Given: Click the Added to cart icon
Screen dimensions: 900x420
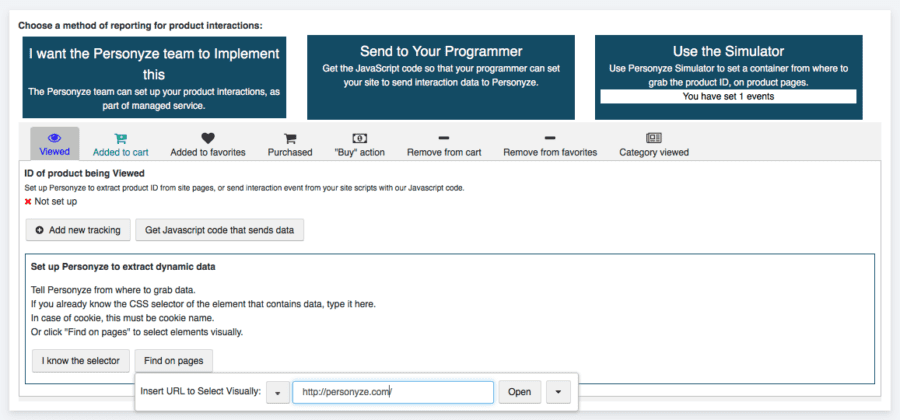Looking at the screenshot, I should pos(120,138).
